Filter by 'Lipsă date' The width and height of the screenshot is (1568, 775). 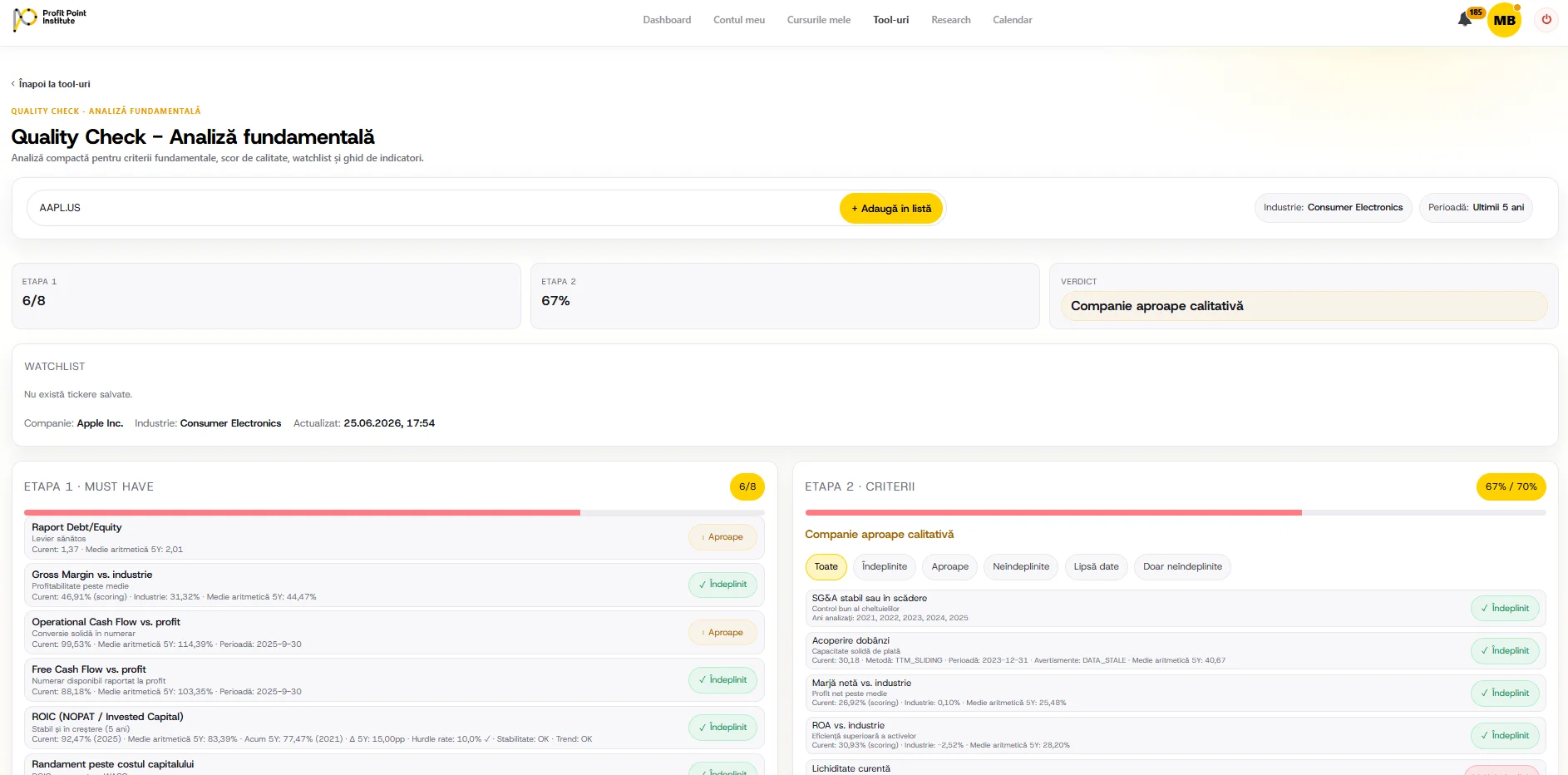point(1096,567)
